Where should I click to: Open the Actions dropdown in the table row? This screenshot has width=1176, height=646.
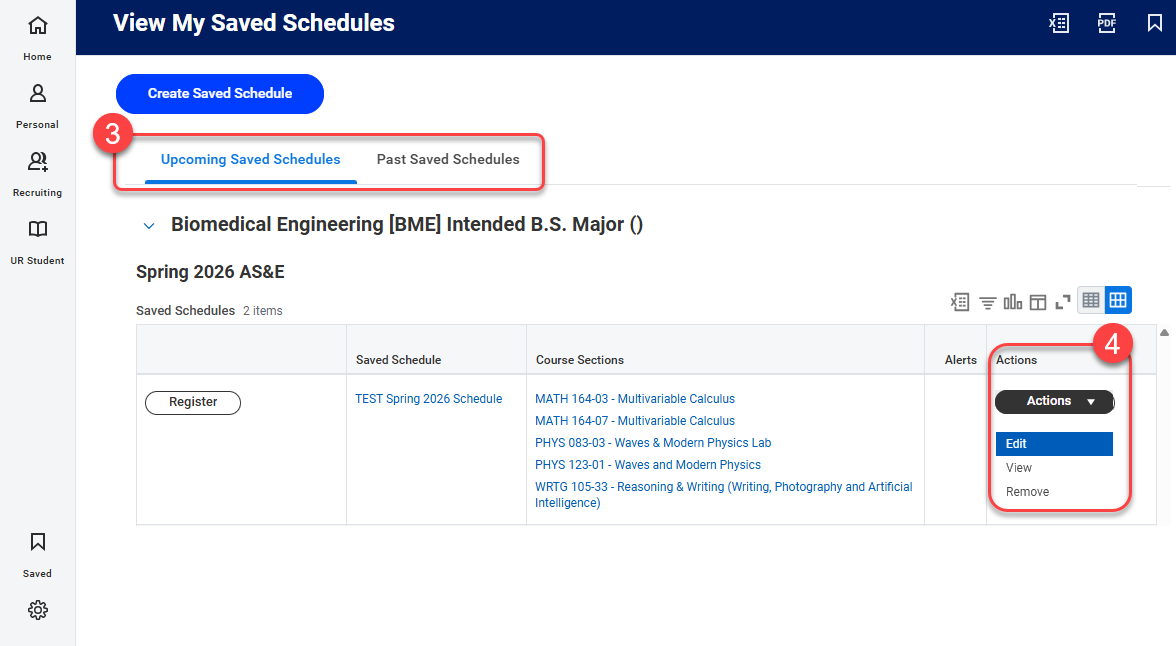1054,401
